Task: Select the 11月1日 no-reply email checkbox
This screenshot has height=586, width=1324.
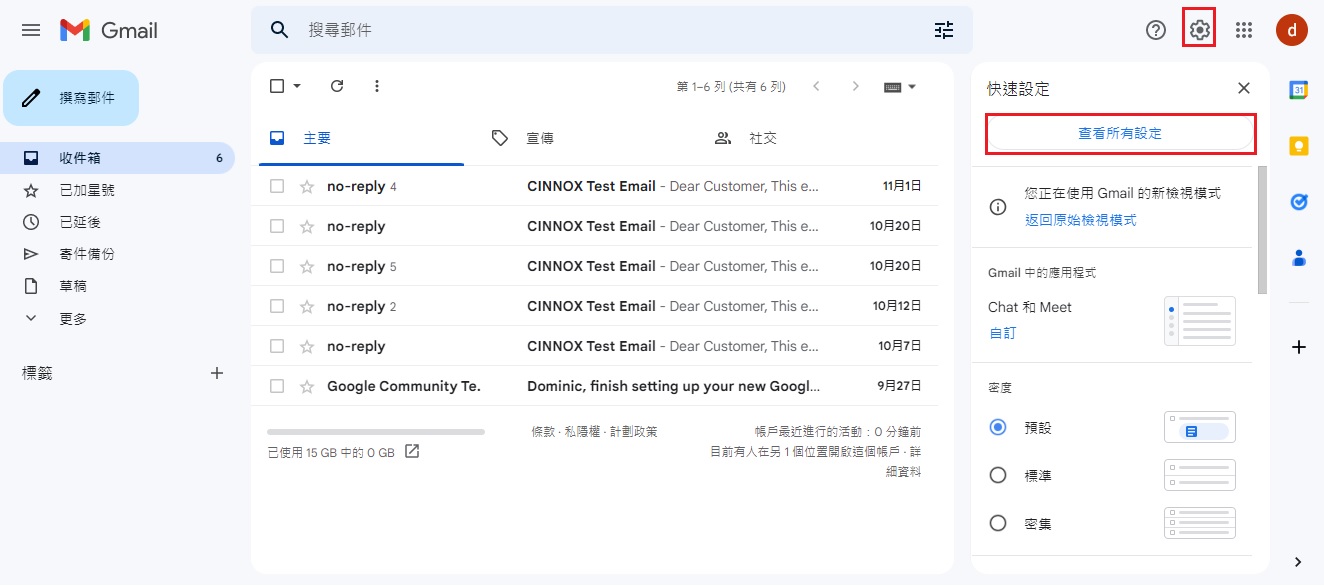Action: pos(277,186)
